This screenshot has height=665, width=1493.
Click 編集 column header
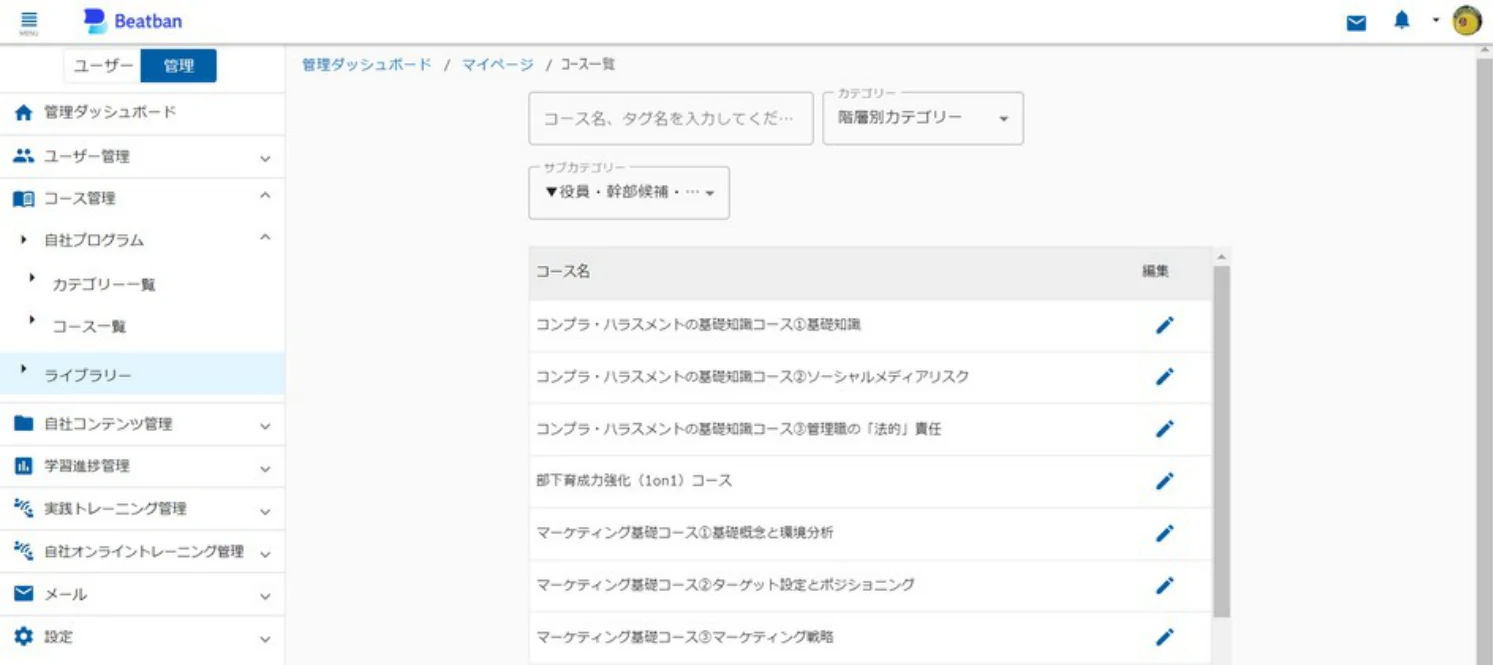click(x=1155, y=271)
